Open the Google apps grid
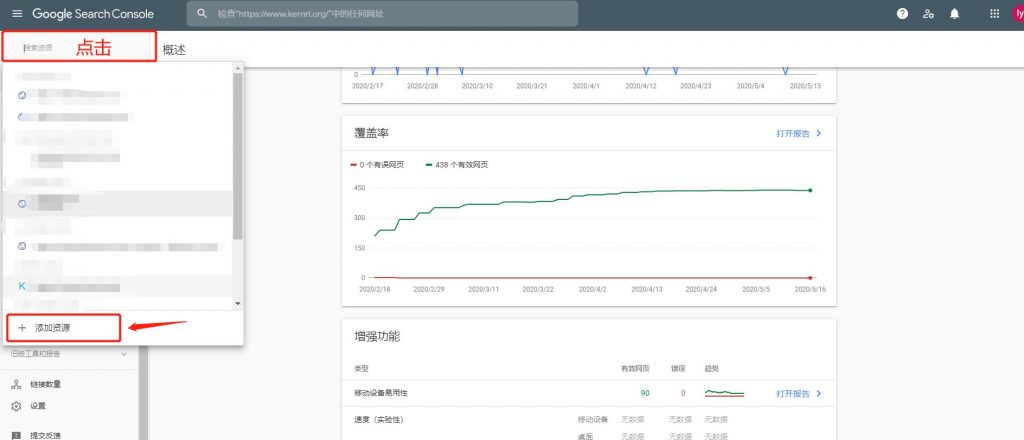The image size is (1024, 440). [995, 14]
